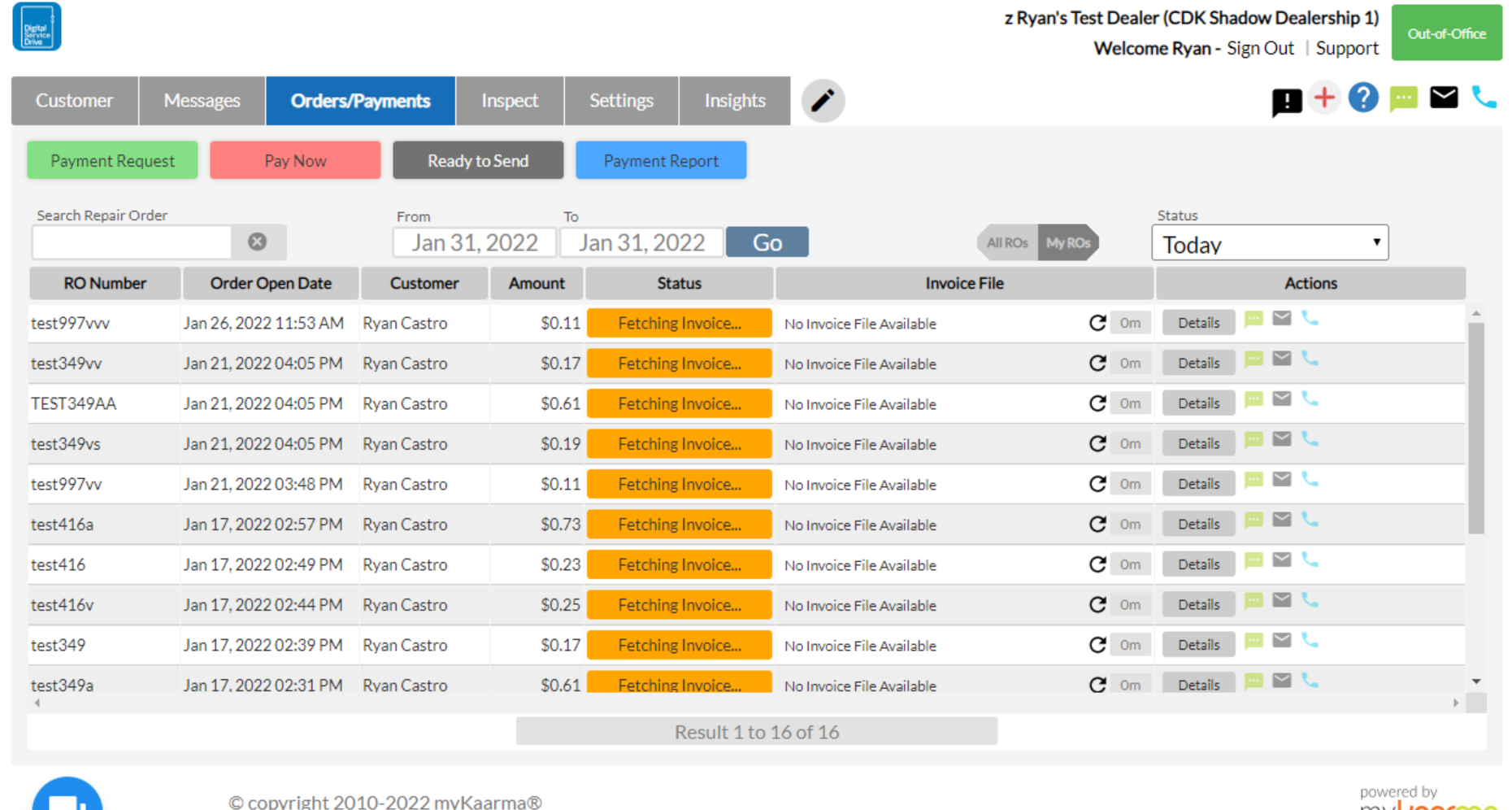Call customer for TEST349AA row

(1310, 398)
